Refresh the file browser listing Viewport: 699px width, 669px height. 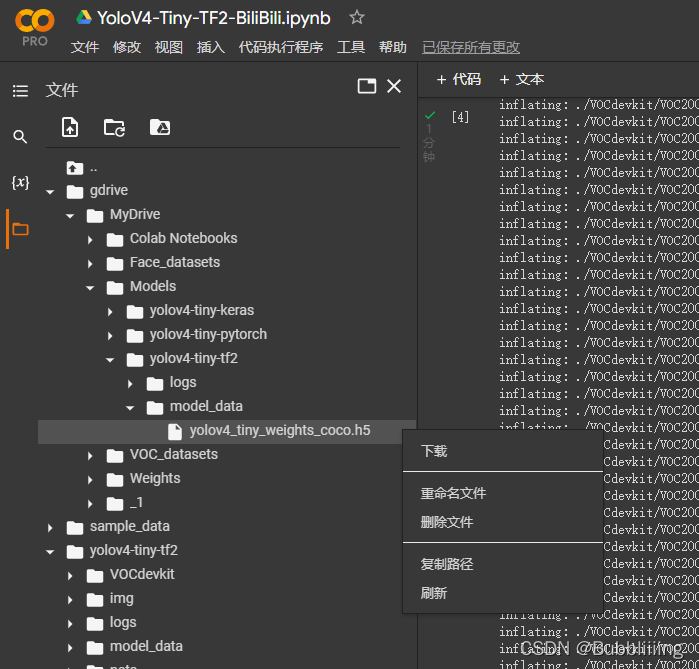(115, 127)
